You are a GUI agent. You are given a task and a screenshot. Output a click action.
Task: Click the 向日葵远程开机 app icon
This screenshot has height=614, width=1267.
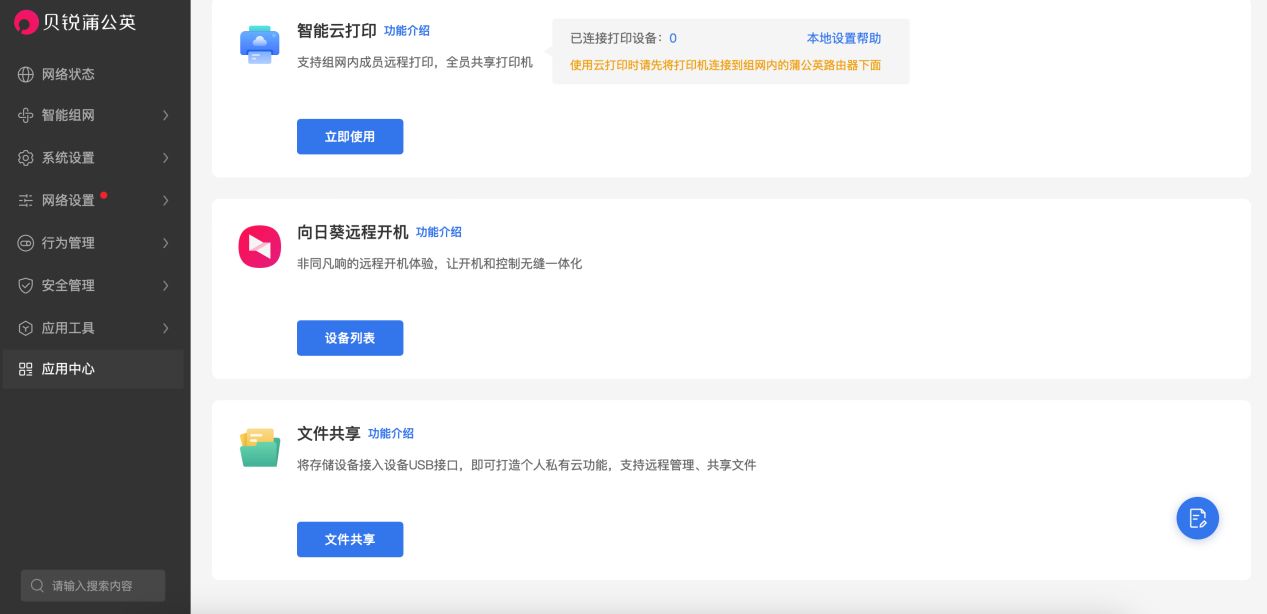point(260,246)
